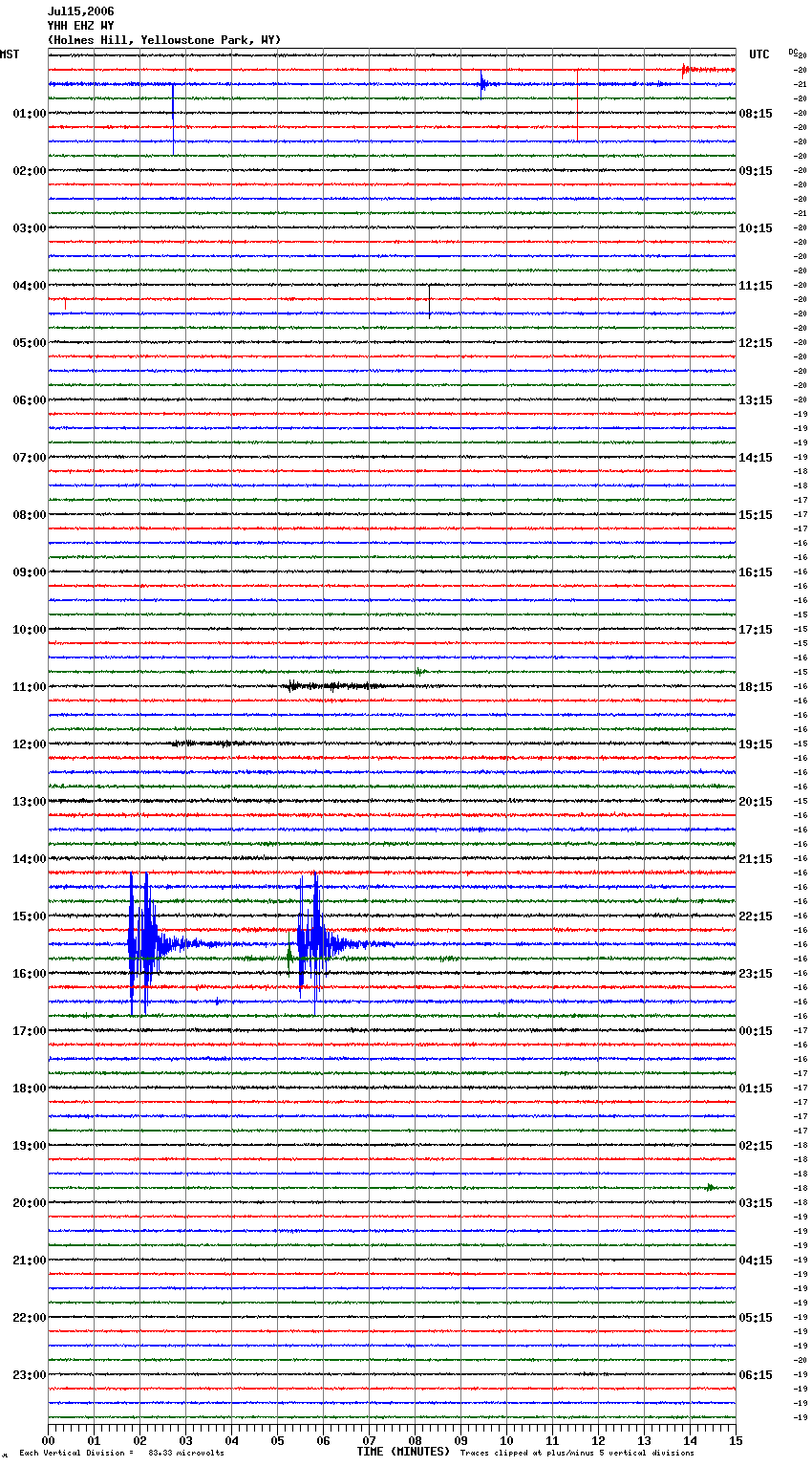Select the station code YHH EHZ WY

[x=80, y=26]
